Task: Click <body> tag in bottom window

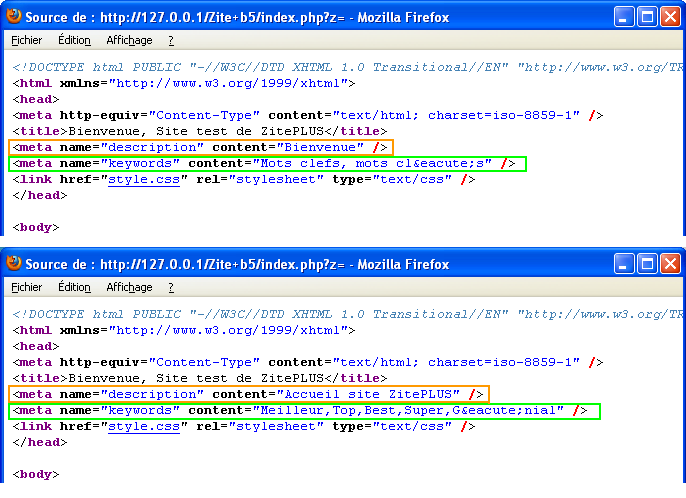Action: 36,474
